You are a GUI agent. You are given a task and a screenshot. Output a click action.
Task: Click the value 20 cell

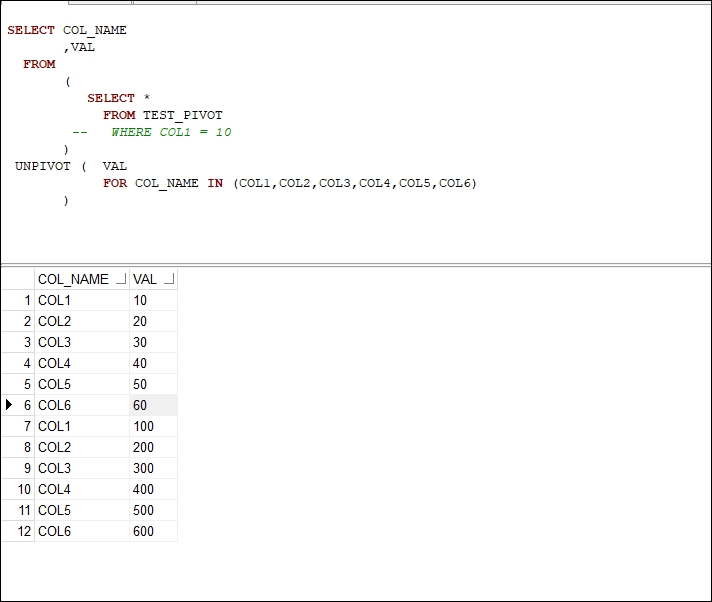[x=153, y=321]
